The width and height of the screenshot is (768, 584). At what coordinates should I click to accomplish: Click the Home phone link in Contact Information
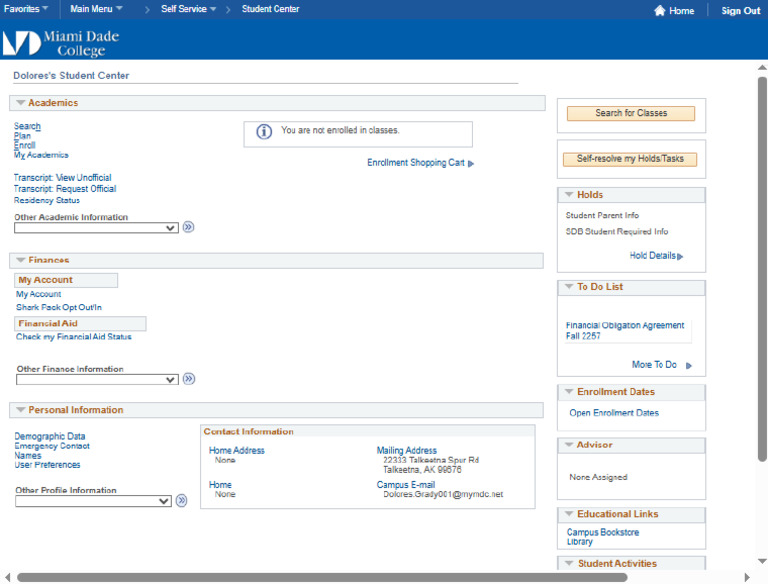click(x=220, y=485)
